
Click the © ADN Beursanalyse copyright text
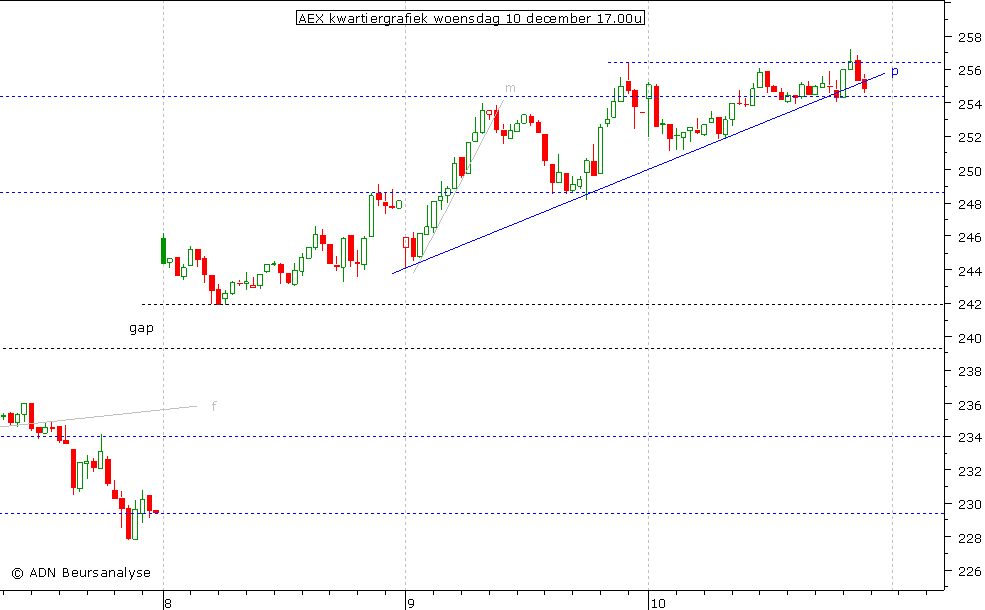(x=81, y=573)
